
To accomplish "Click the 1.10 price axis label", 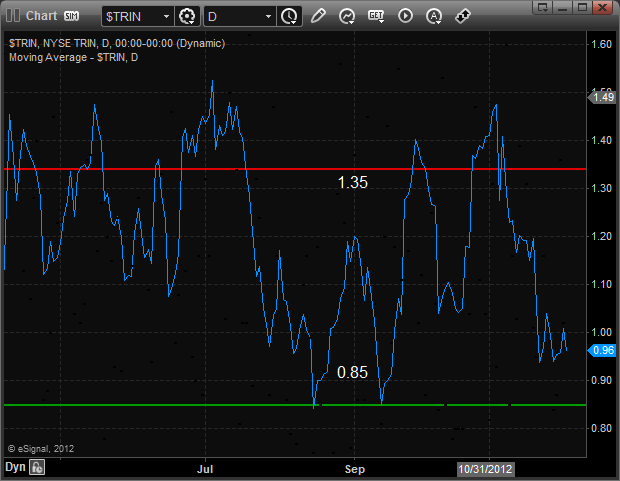I will (601, 284).
